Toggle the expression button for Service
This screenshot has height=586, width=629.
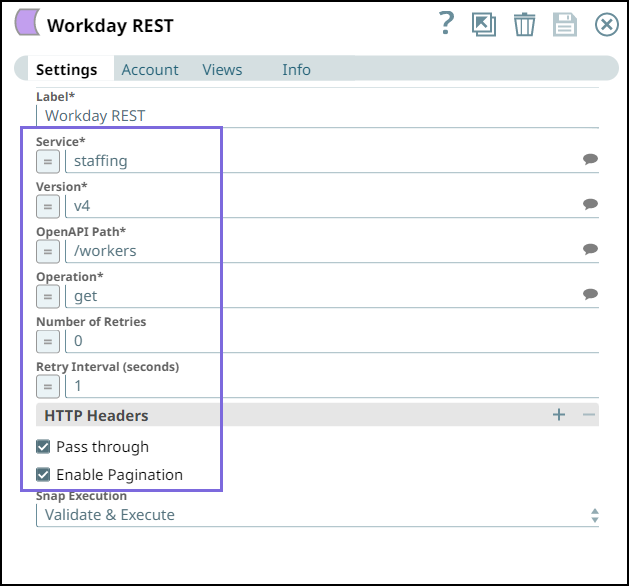pos(48,162)
